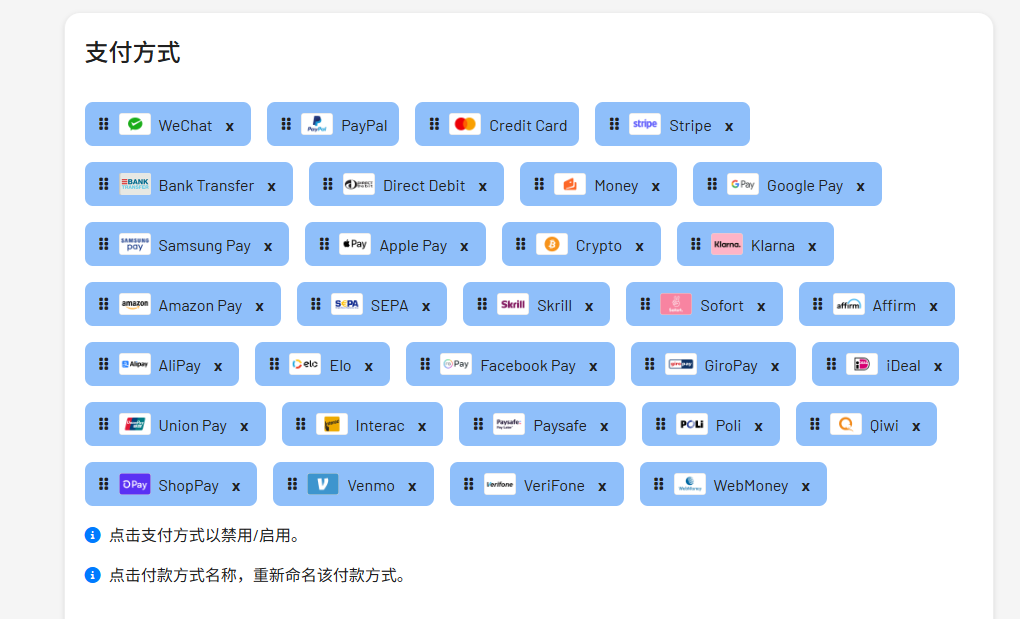Viewport: 1020px width, 619px height.
Task: Rename the PayPal payment method name
Action: [x=364, y=125]
